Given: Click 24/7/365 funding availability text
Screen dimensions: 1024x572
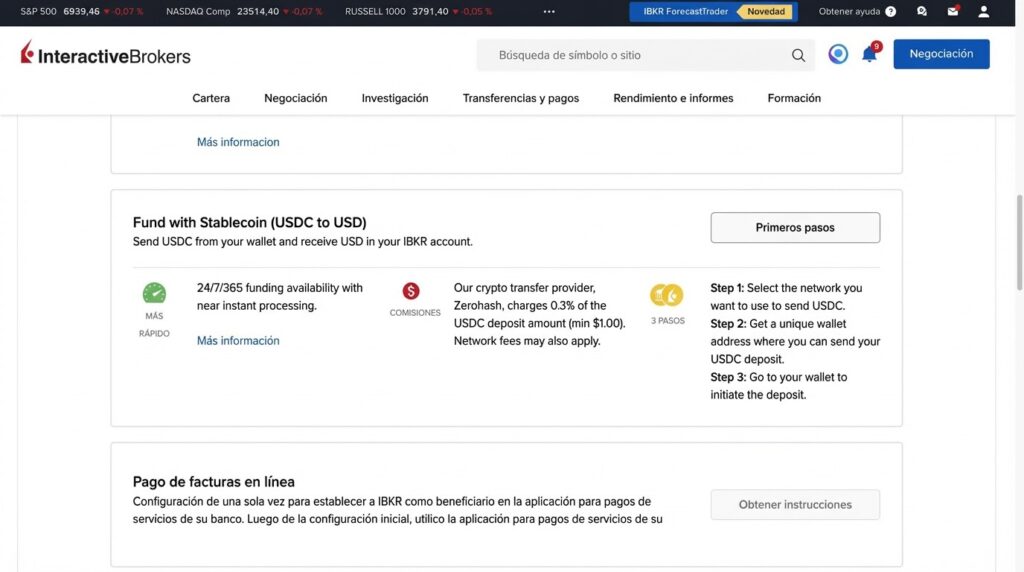Looking at the screenshot, I should [280, 297].
